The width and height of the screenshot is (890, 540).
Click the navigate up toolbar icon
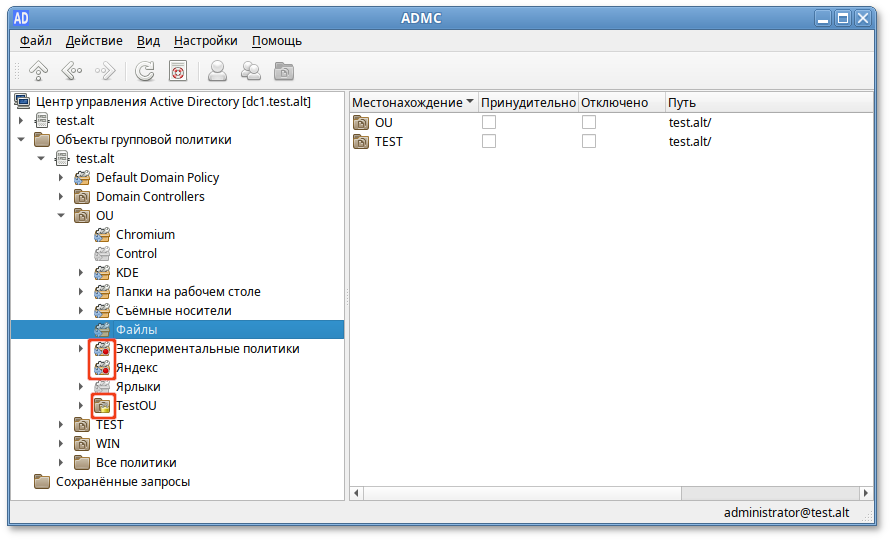pos(38,71)
